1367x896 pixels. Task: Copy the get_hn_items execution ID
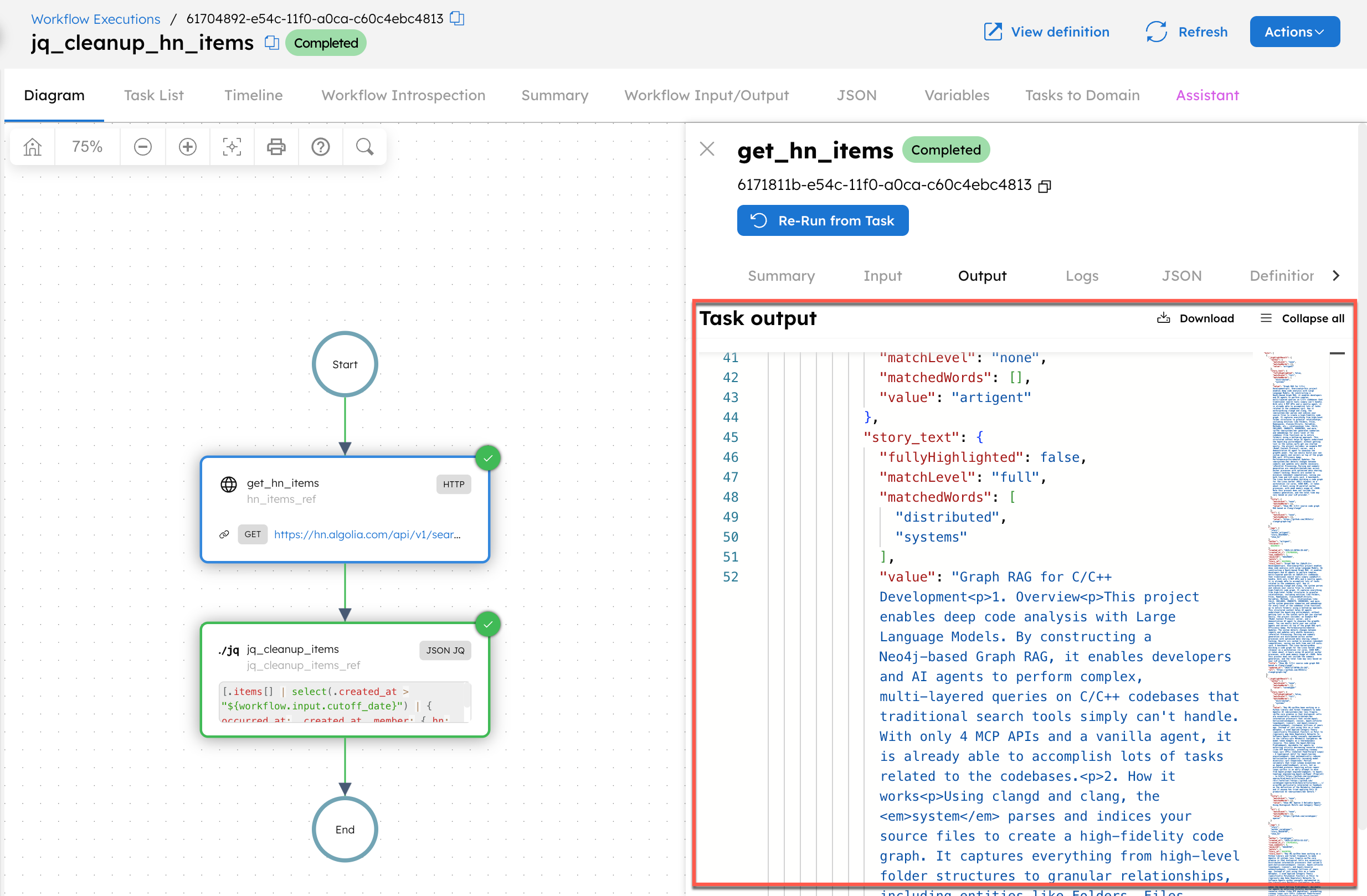click(1044, 185)
